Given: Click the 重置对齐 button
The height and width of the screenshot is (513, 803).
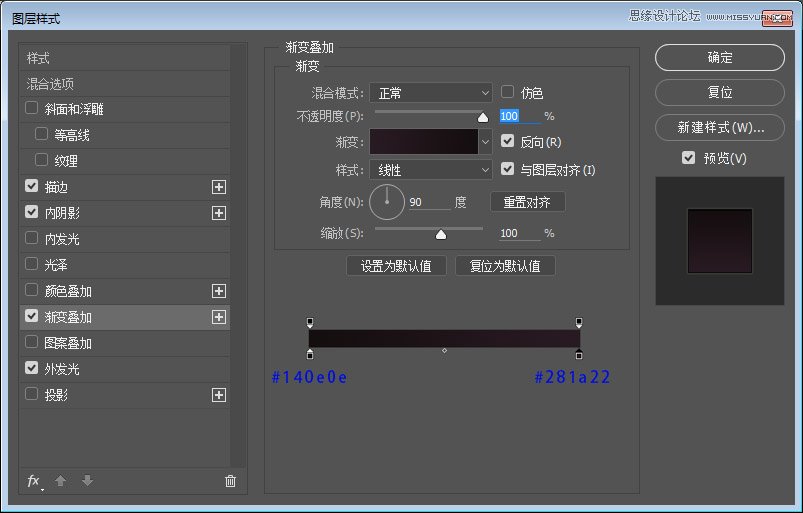Looking at the screenshot, I should coord(527,202).
